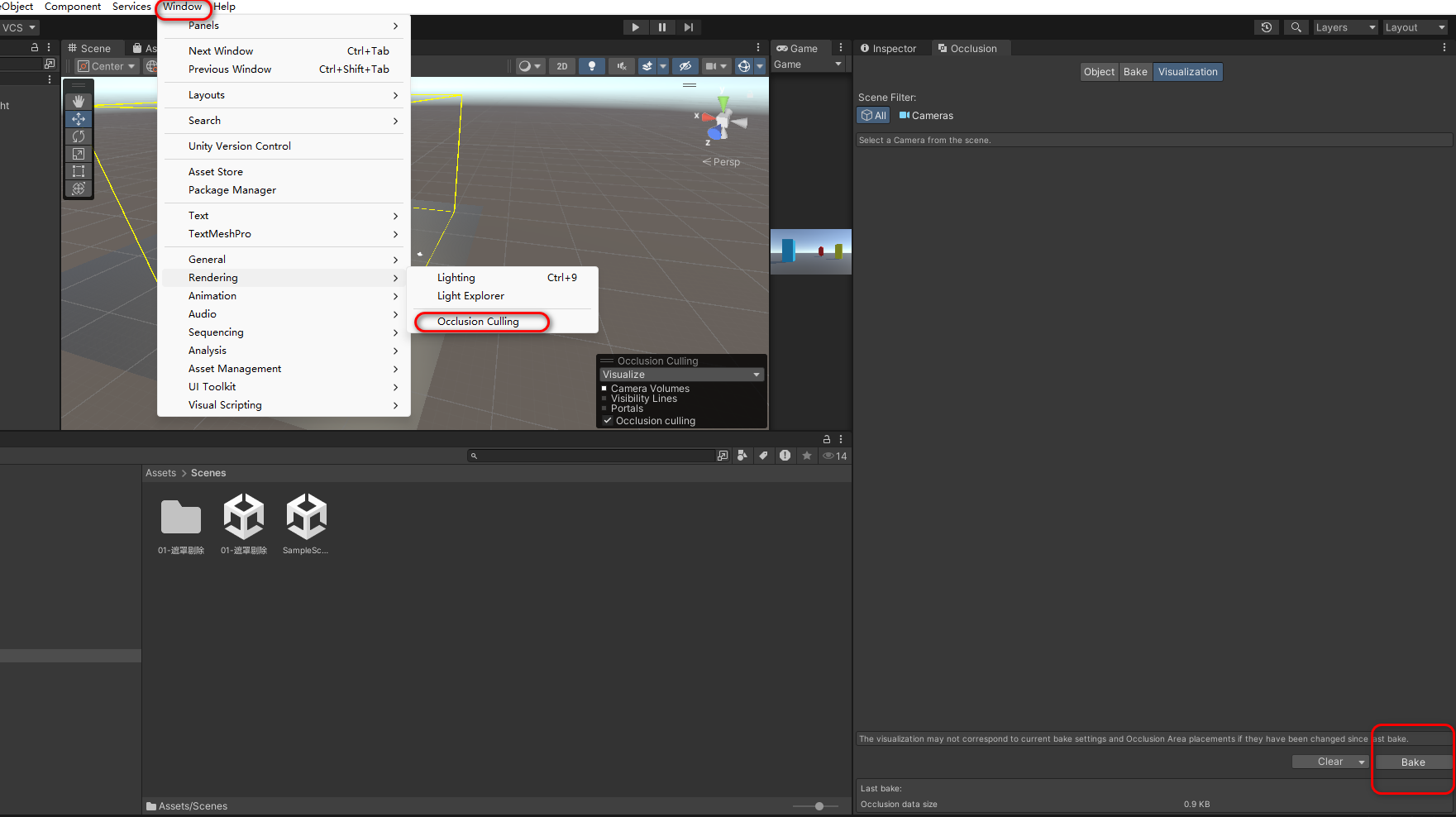
Task: Open Clear button dropdown arrow
Action: pyautogui.click(x=1362, y=762)
